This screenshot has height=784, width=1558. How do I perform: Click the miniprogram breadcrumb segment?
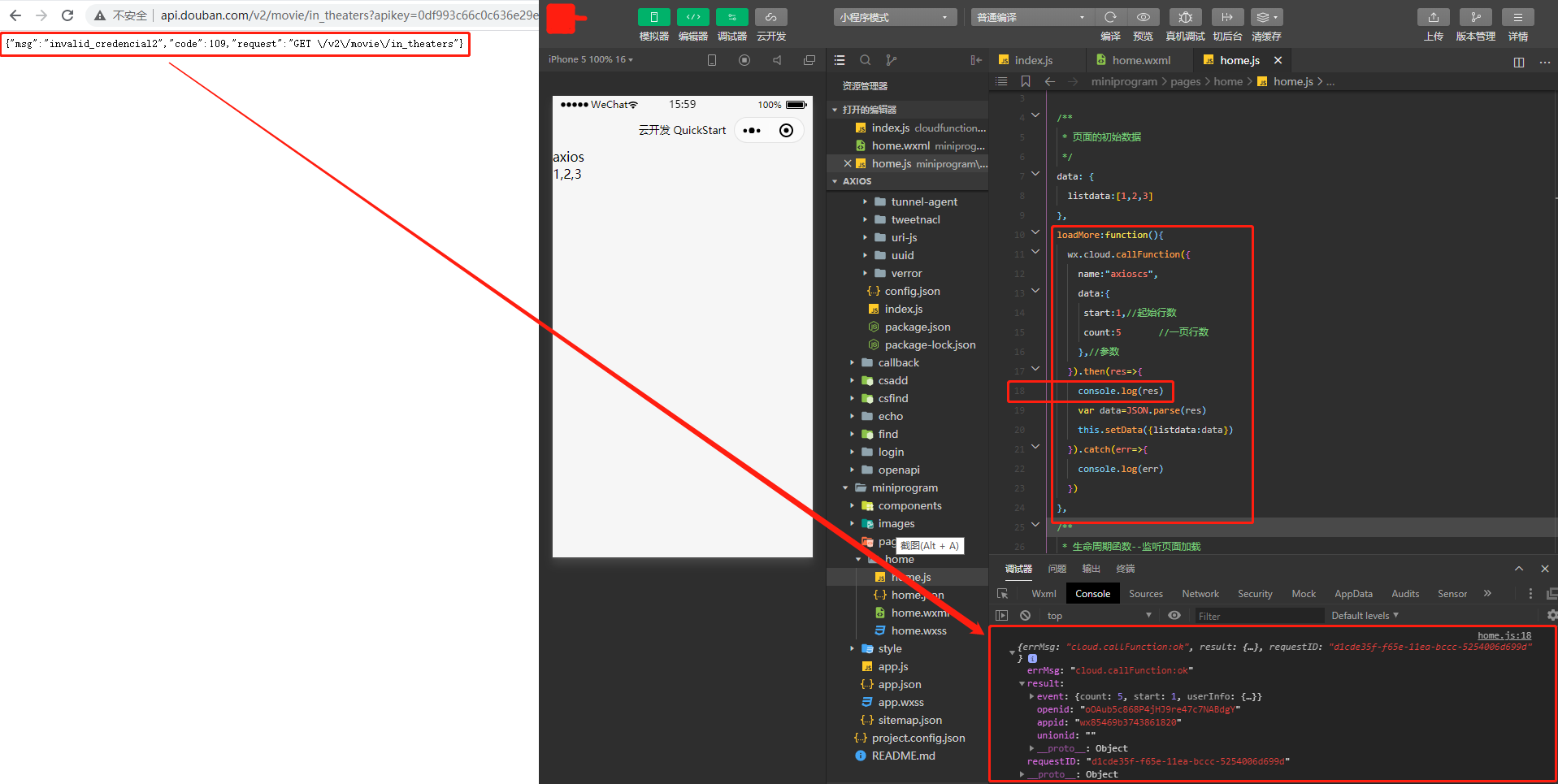click(x=1124, y=81)
